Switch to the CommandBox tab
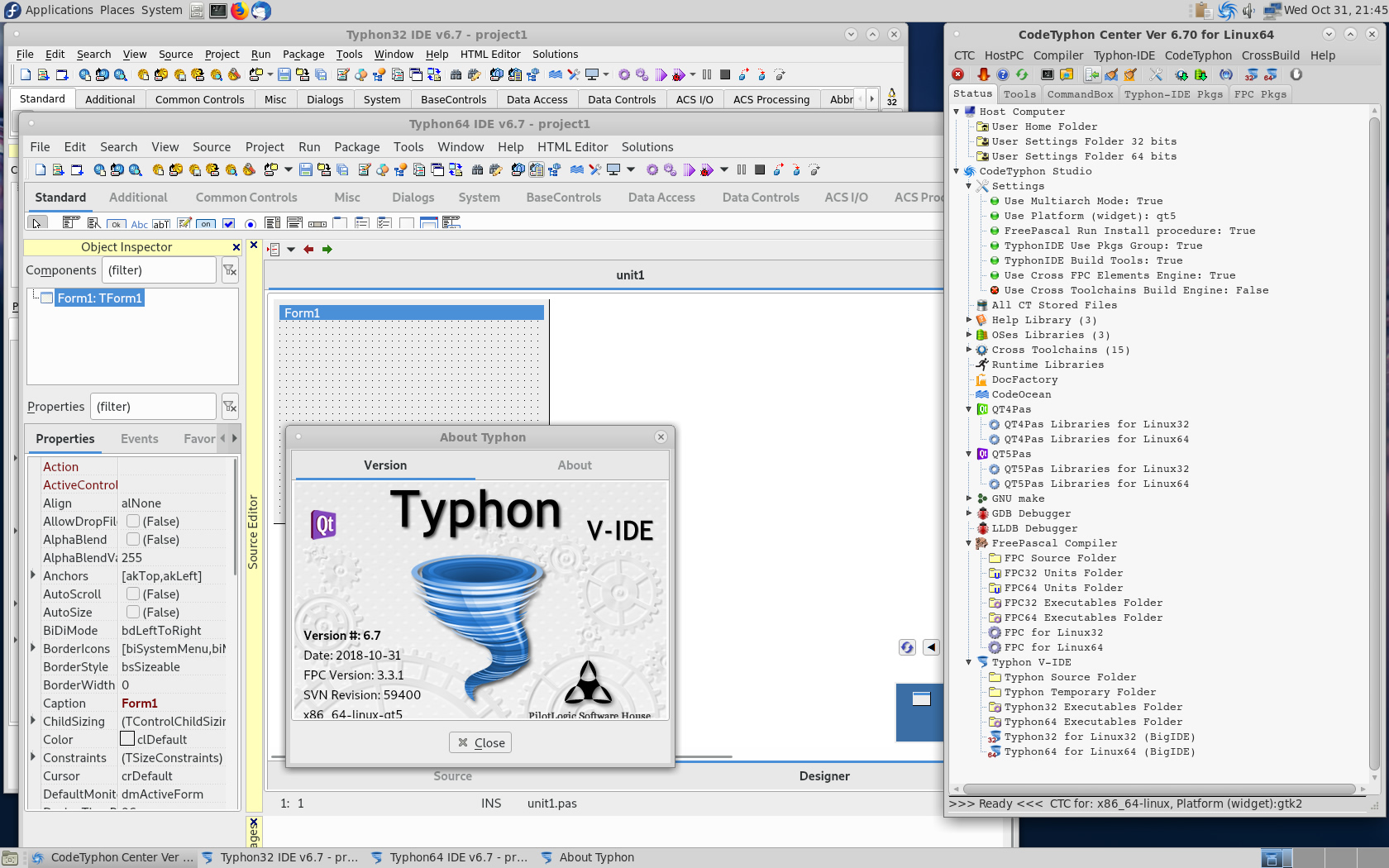This screenshot has width=1389, height=868. pos(1080,94)
